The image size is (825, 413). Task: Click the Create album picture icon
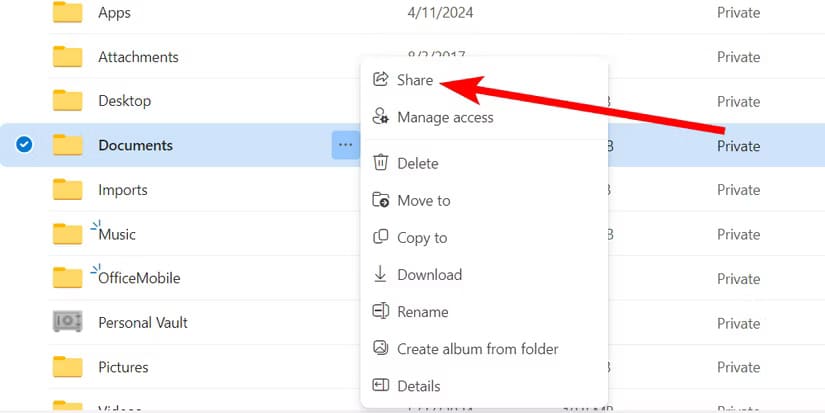click(380, 348)
